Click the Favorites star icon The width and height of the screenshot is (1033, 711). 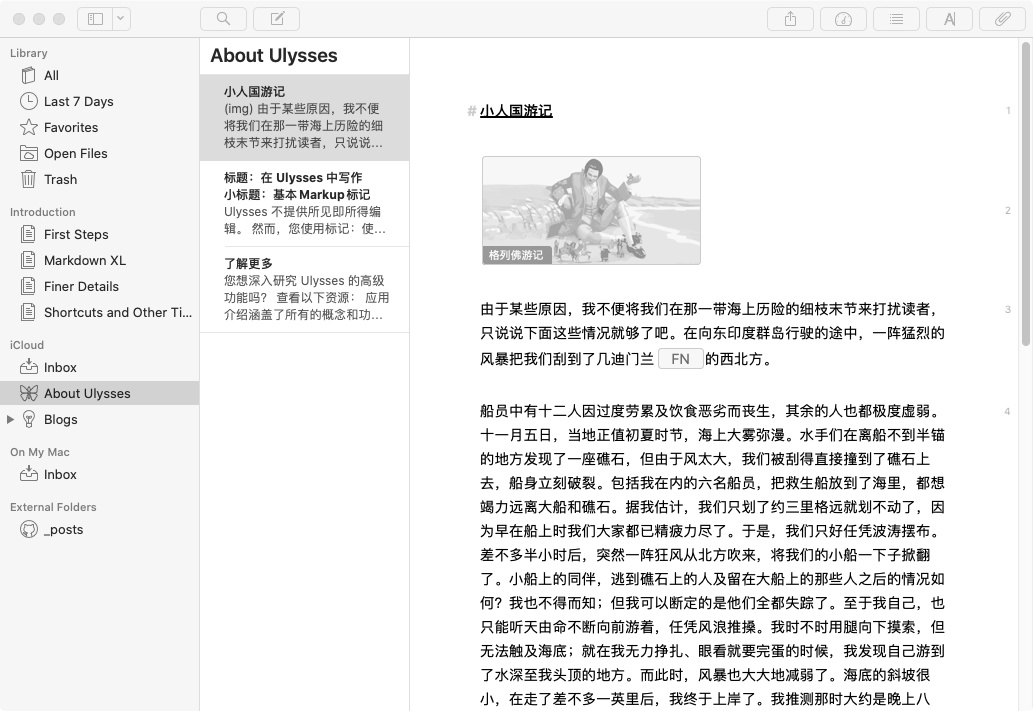point(28,127)
